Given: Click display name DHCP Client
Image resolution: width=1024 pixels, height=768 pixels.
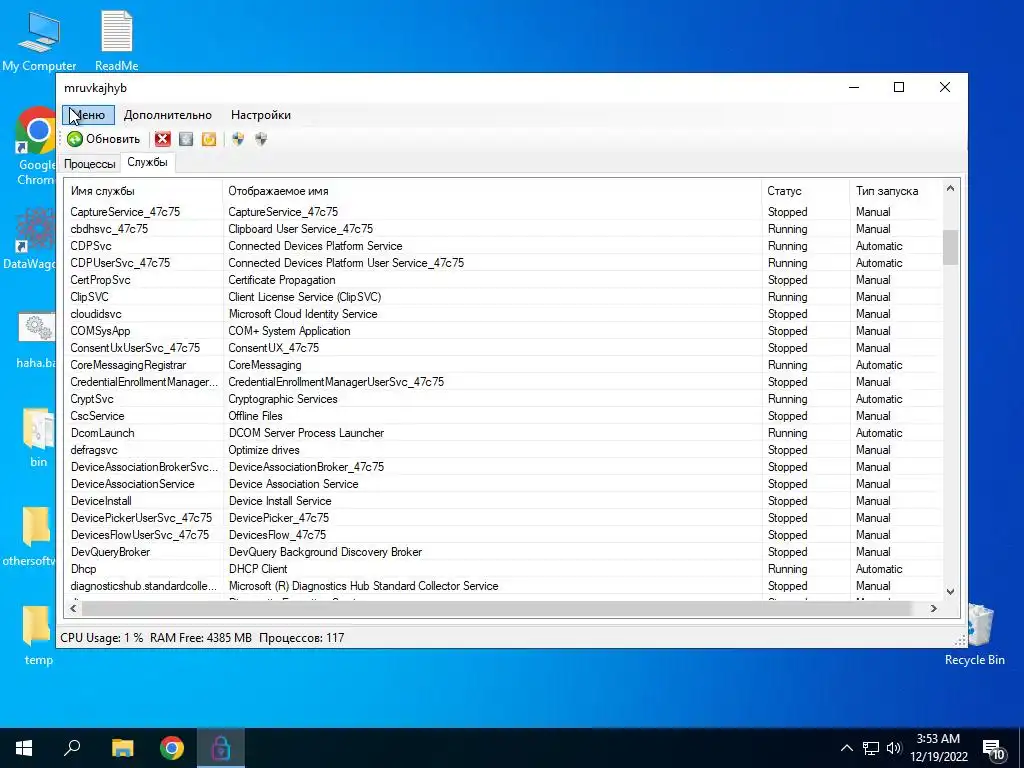Looking at the screenshot, I should (258, 568).
